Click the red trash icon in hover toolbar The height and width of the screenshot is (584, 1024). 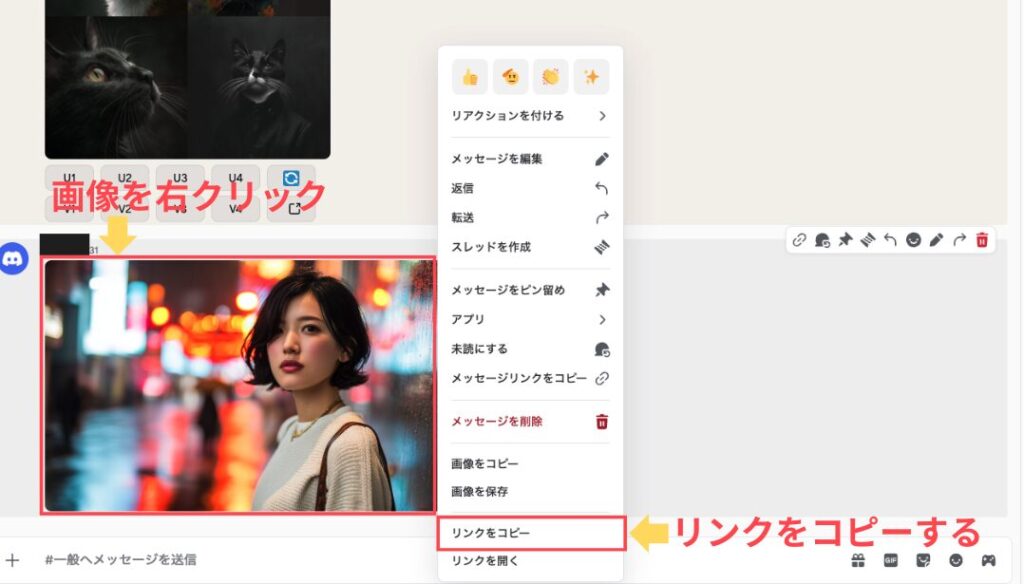982,240
